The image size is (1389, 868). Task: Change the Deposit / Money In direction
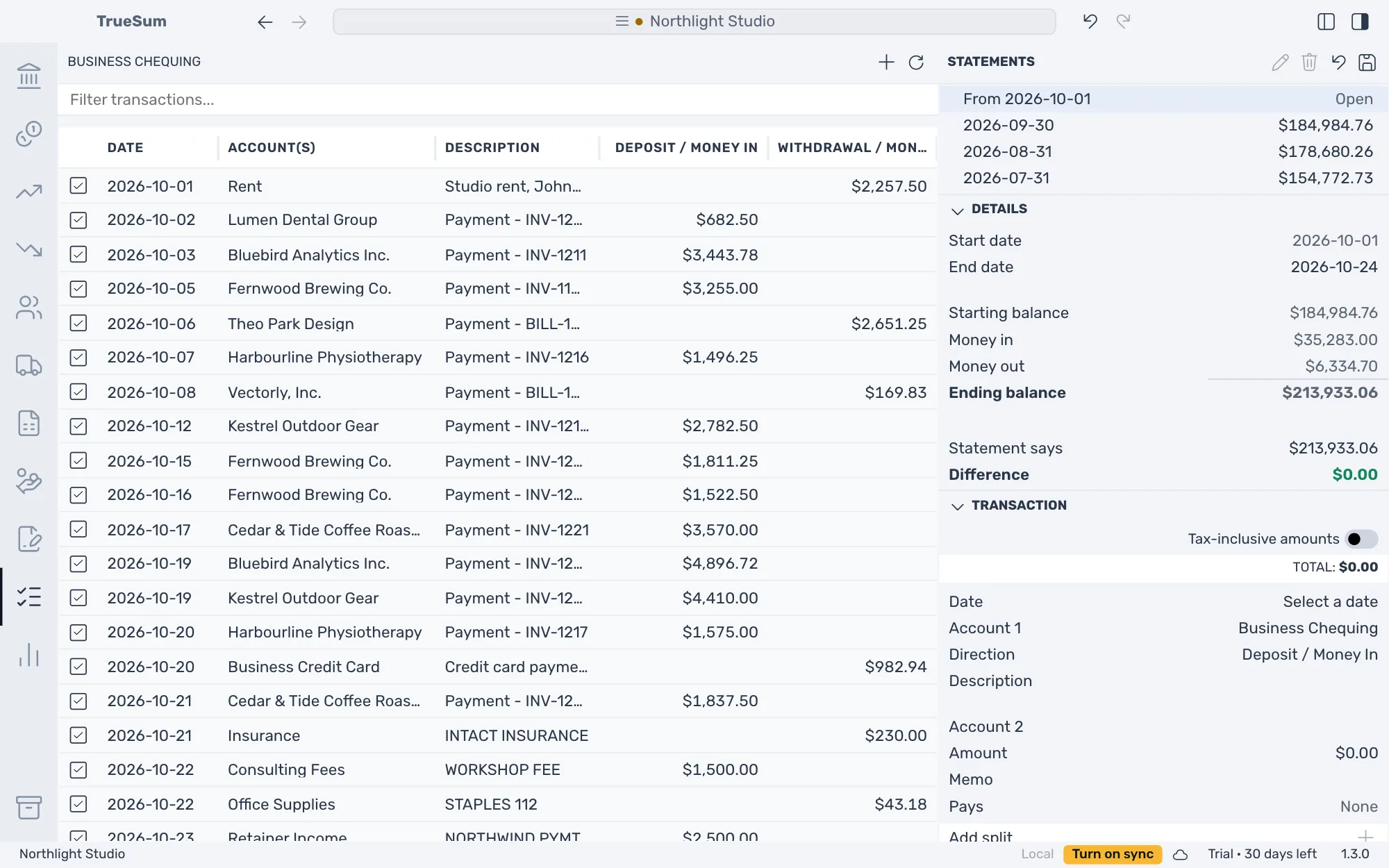pyautogui.click(x=1309, y=654)
